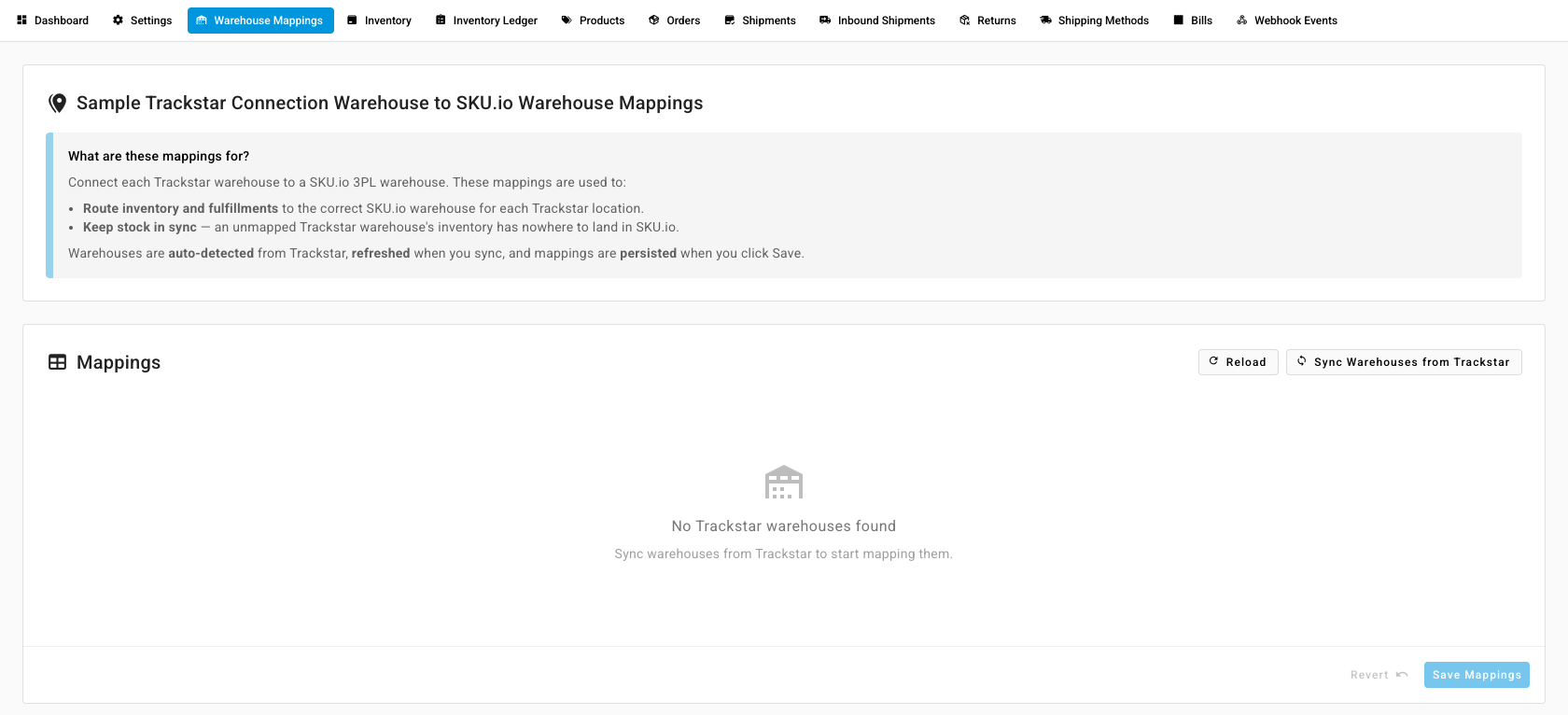Switch to the Orders tab

tap(675, 21)
